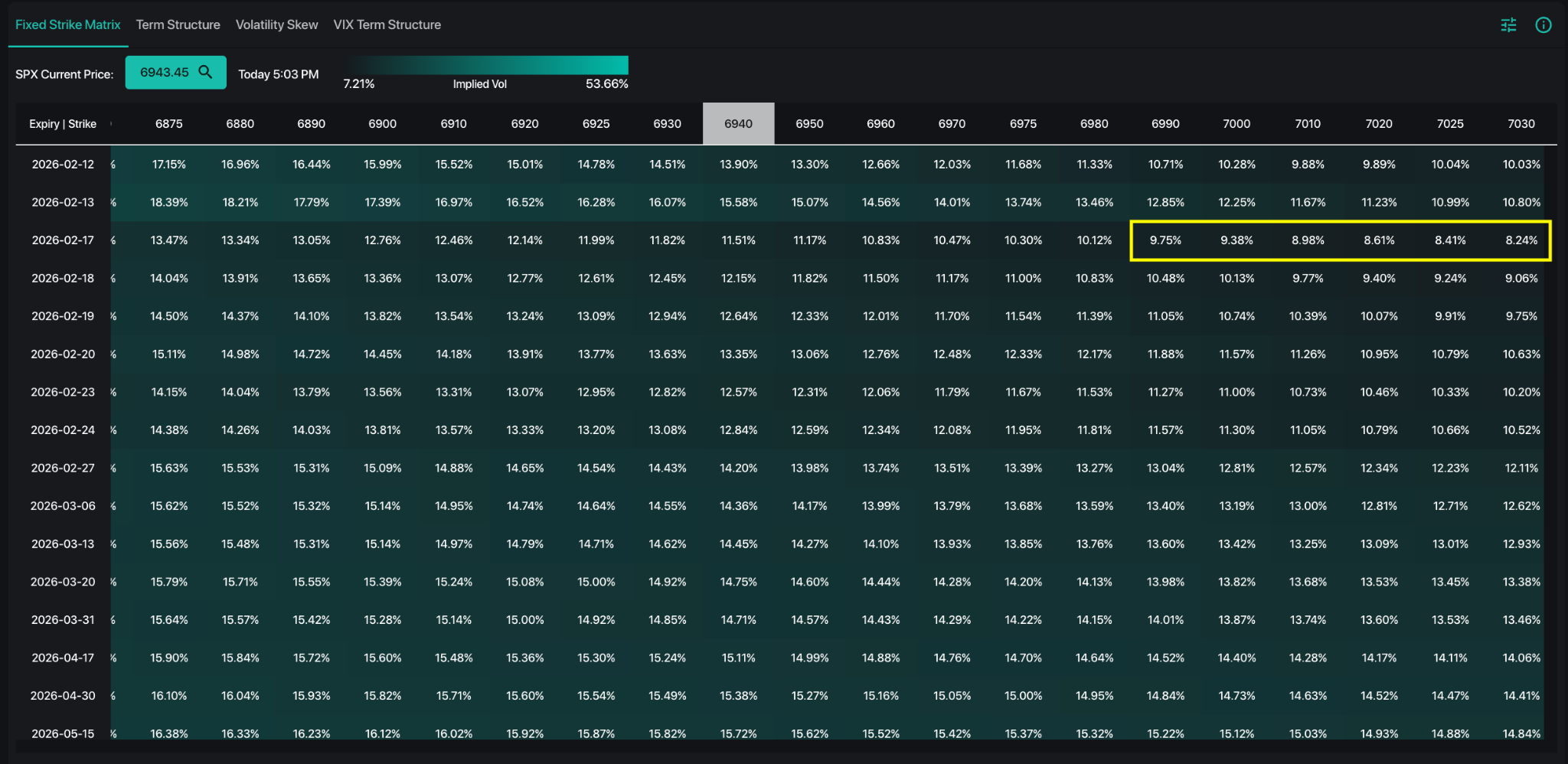Select the 7030 strike column header

(x=1521, y=123)
